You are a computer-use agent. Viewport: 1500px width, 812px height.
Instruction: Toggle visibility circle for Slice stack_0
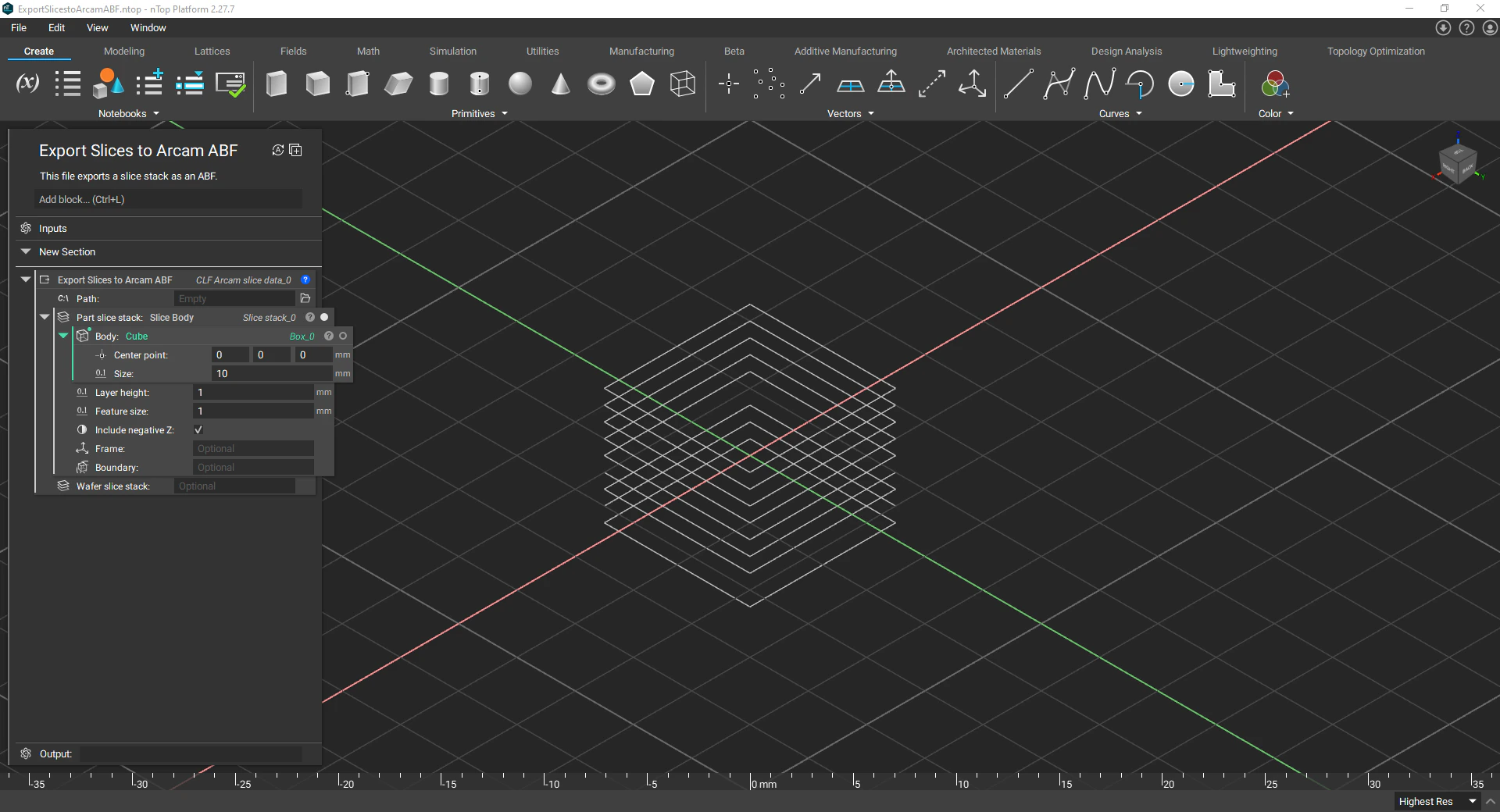324,317
